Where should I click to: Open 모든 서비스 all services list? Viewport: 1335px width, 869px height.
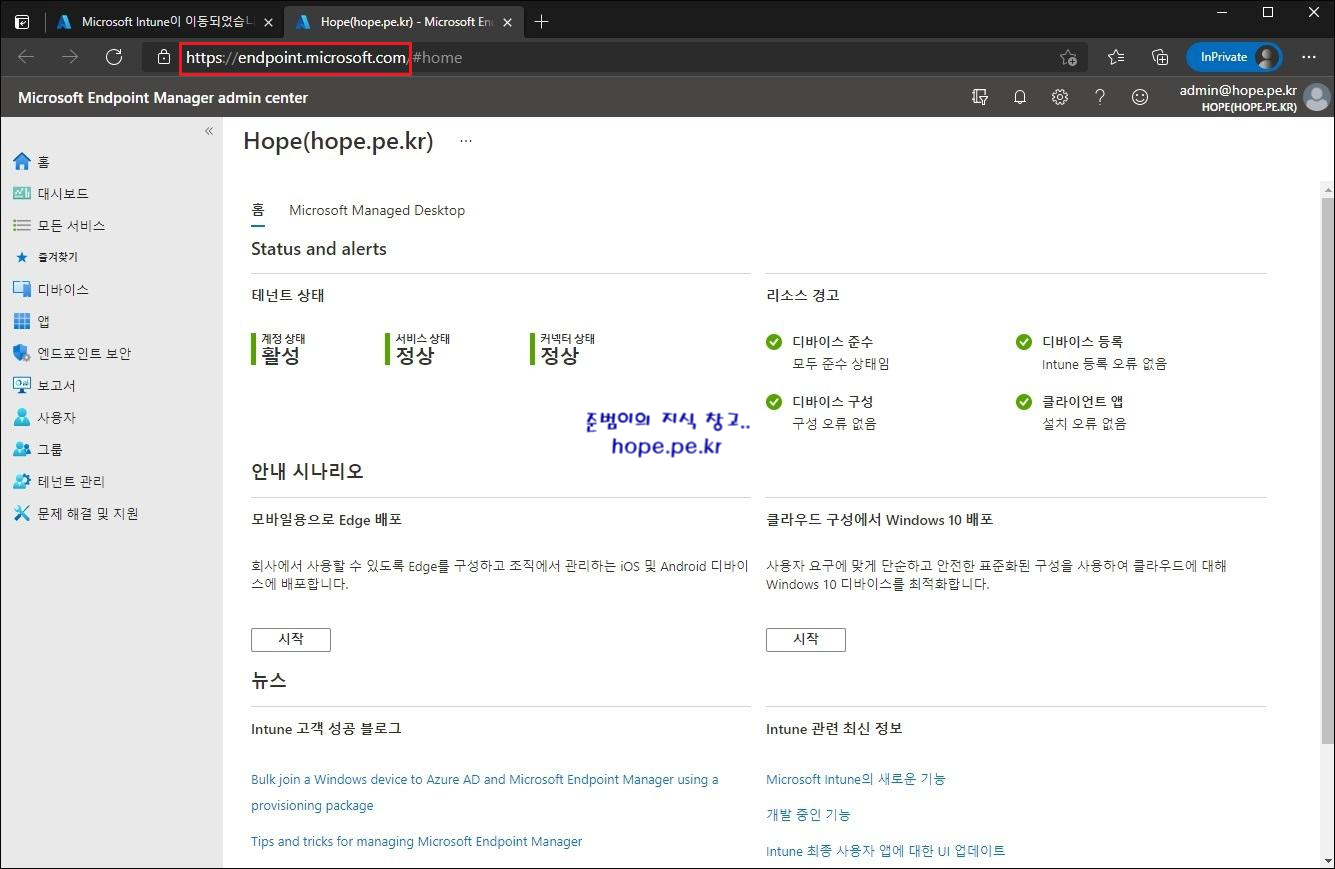coord(59,226)
